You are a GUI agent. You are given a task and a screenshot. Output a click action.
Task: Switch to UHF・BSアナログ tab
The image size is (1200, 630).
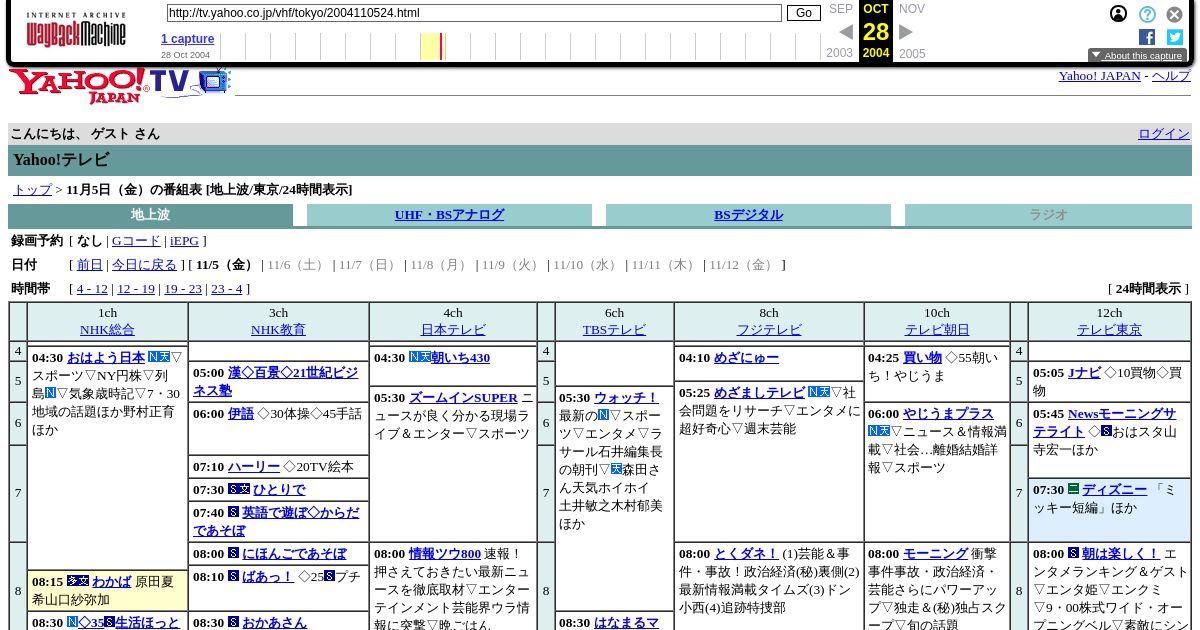[x=449, y=215]
